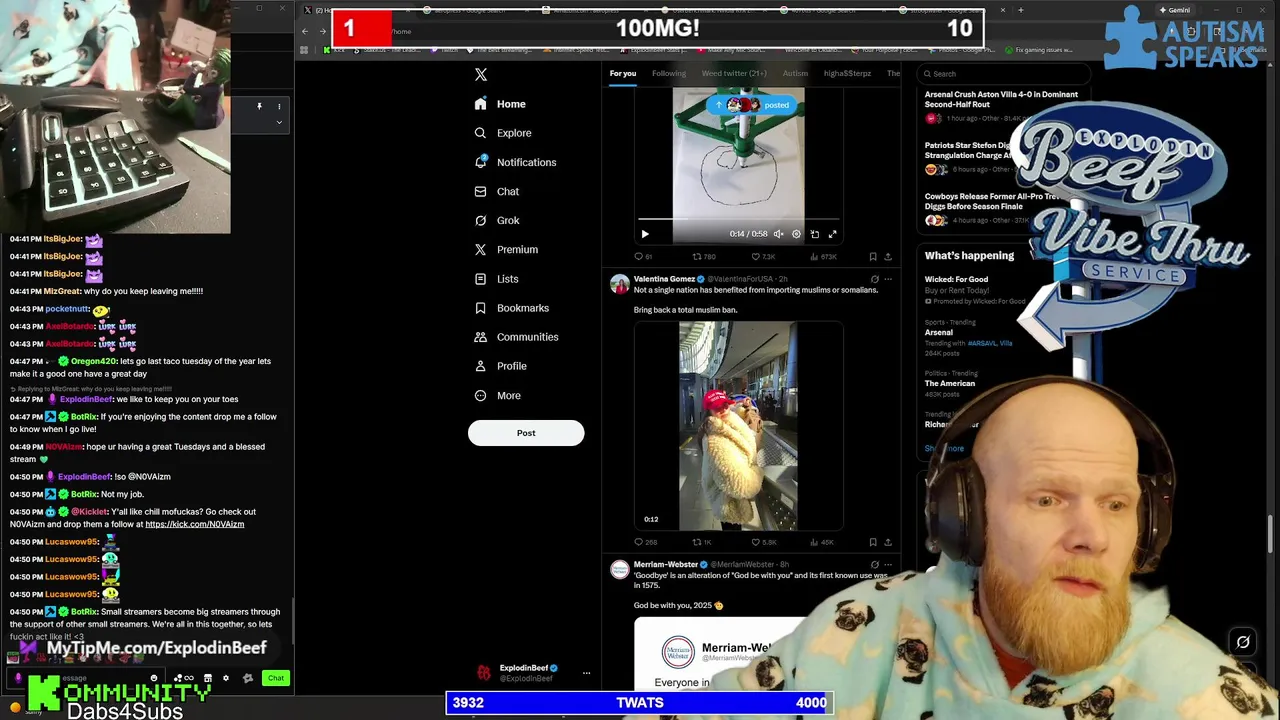Like the post with 5.8K likes
Image resolution: width=1280 pixels, height=720 pixels.
click(x=763, y=542)
